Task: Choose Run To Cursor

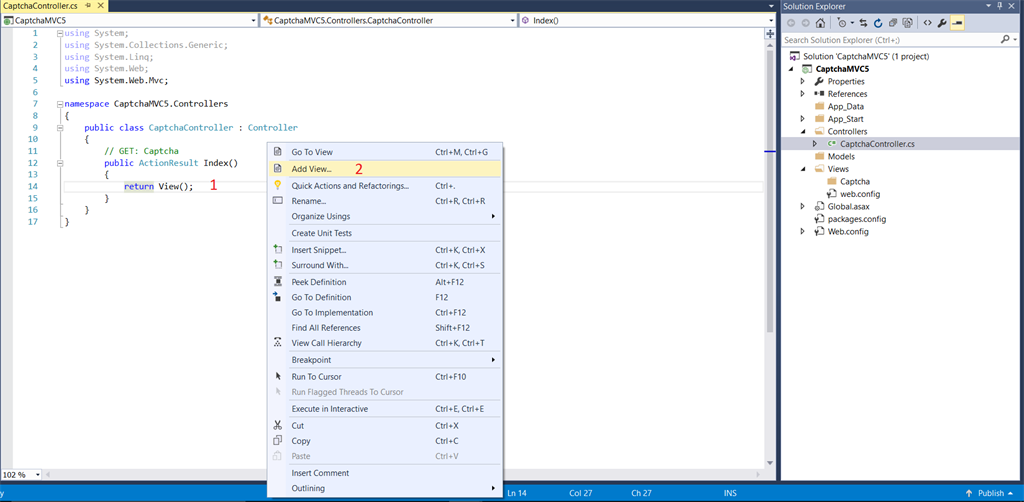Action: tap(385, 377)
